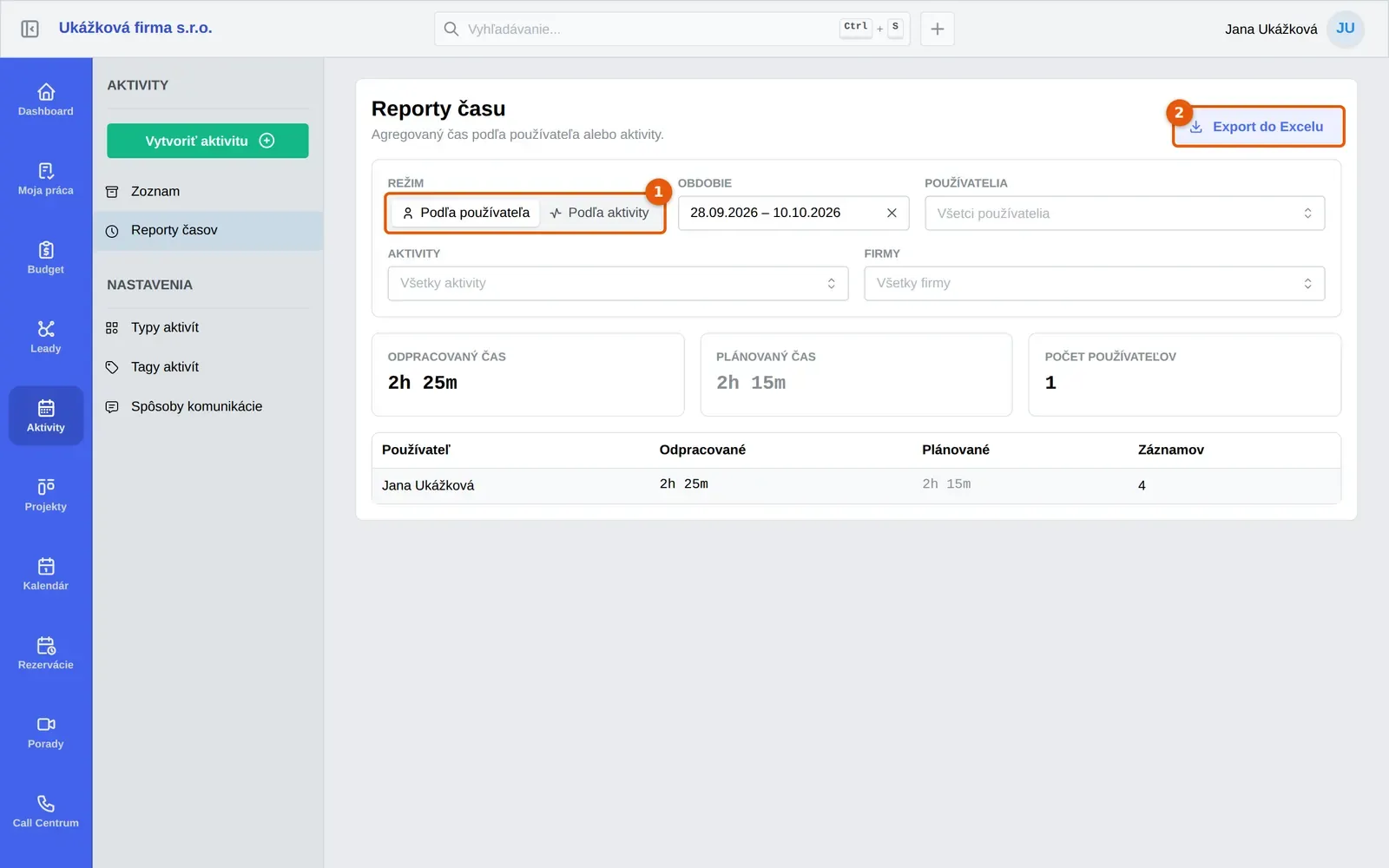This screenshot has height=868, width=1389.
Task: Open Projekty section
Action: (x=46, y=495)
